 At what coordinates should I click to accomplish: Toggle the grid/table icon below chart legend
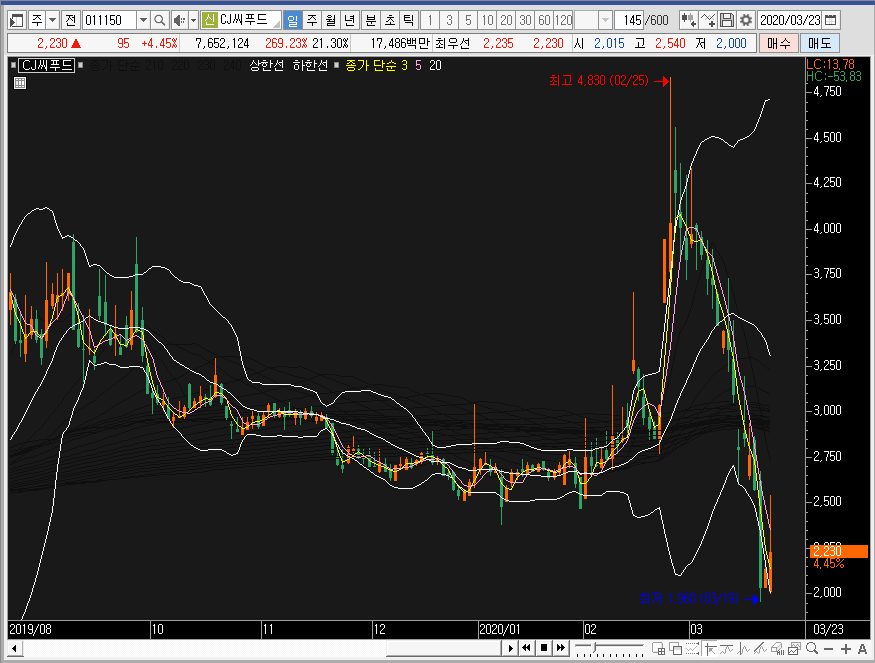(20, 83)
